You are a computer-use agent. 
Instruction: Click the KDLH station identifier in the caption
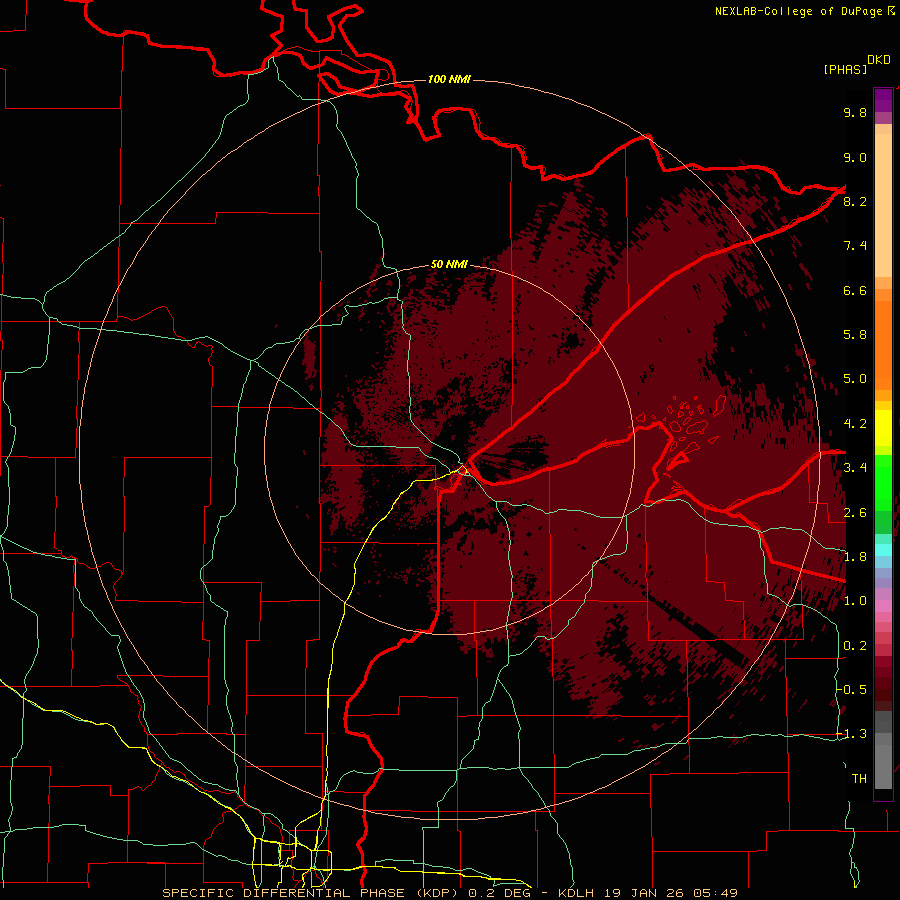coord(577,893)
